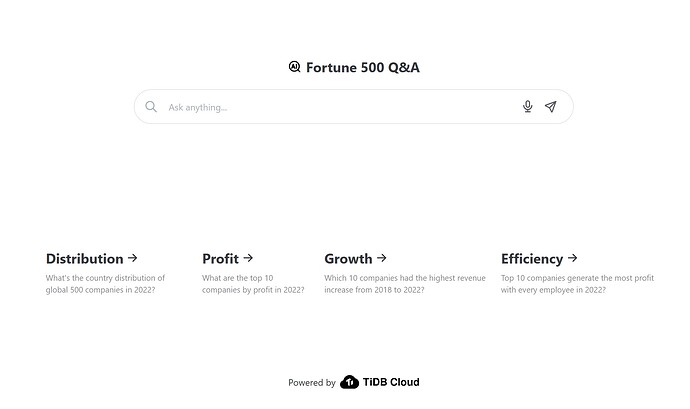Click the microphone voice input icon

[527, 107]
